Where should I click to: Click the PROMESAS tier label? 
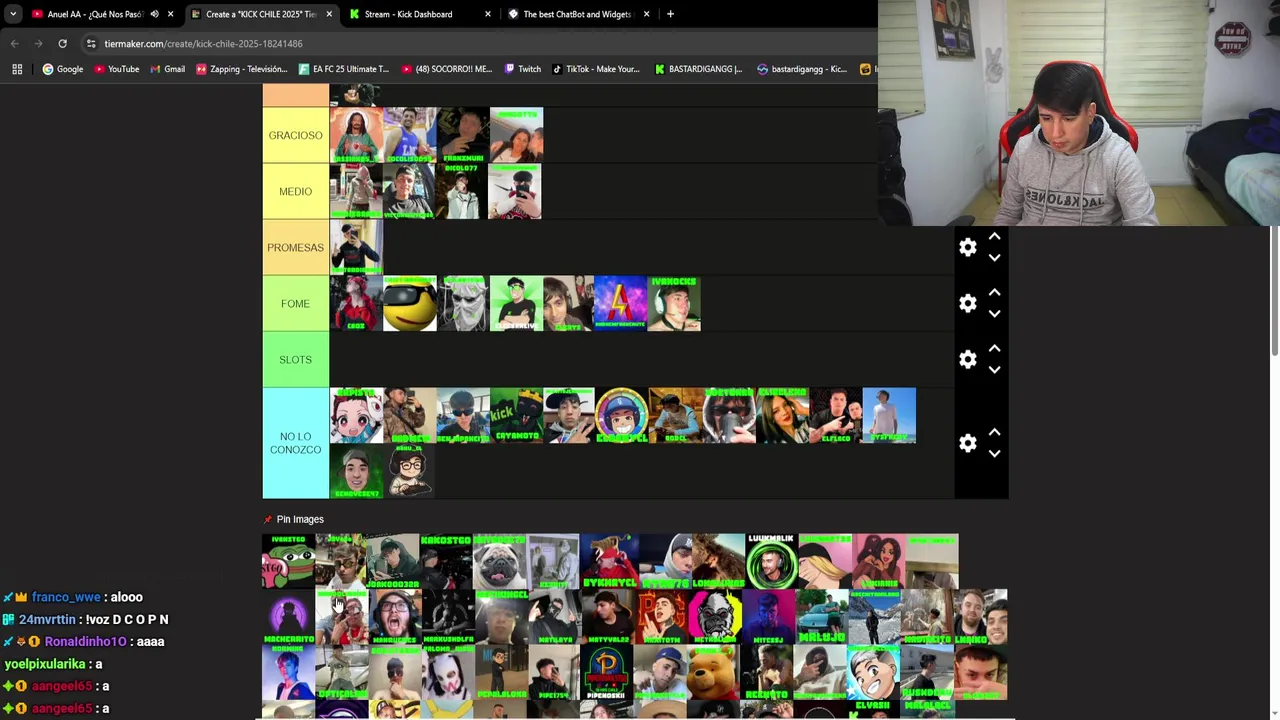[x=295, y=247]
